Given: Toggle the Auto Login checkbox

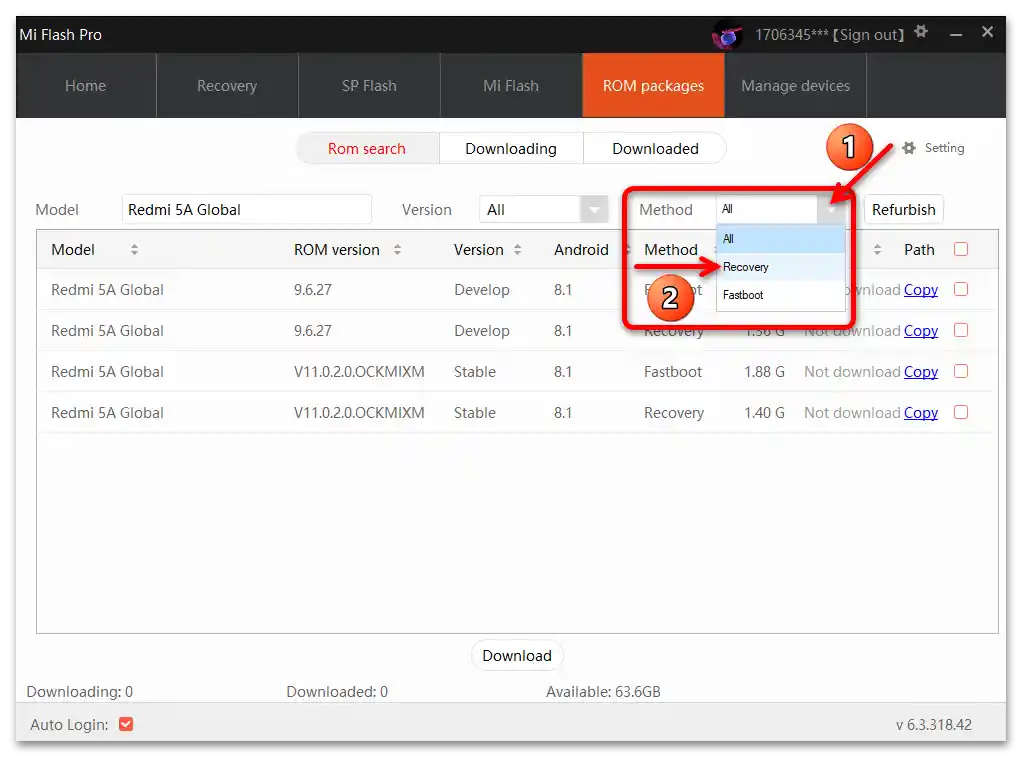Looking at the screenshot, I should coord(126,724).
